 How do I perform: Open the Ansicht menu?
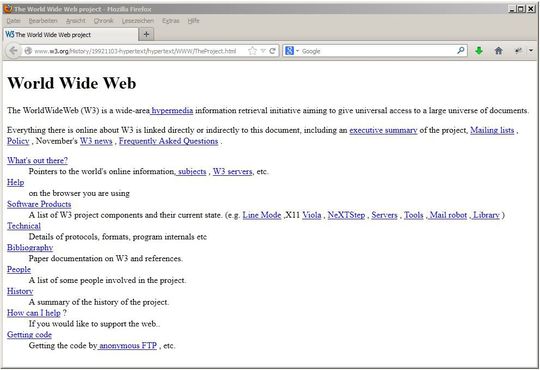75,21
